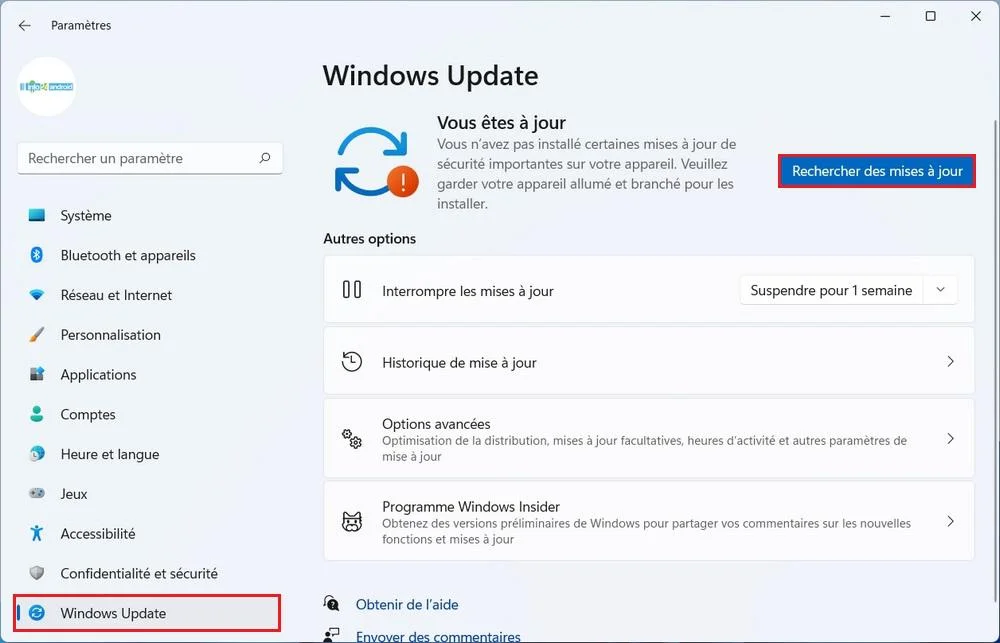Click Suspendre pour 1 semaine button

click(831, 290)
